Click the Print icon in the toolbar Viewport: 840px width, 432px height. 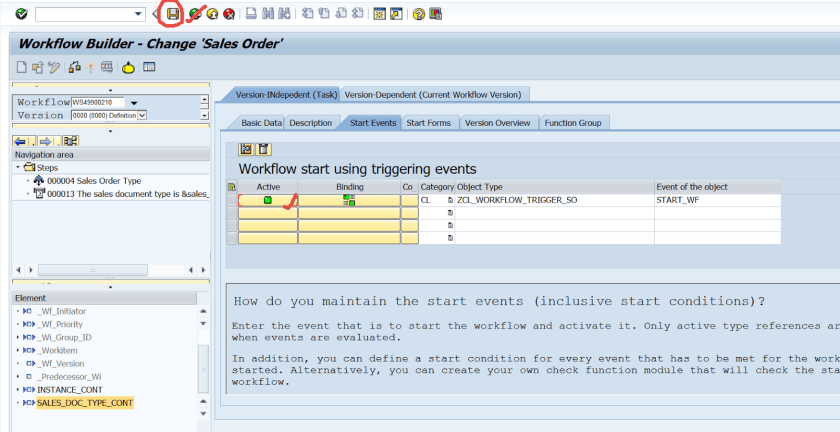click(x=252, y=14)
